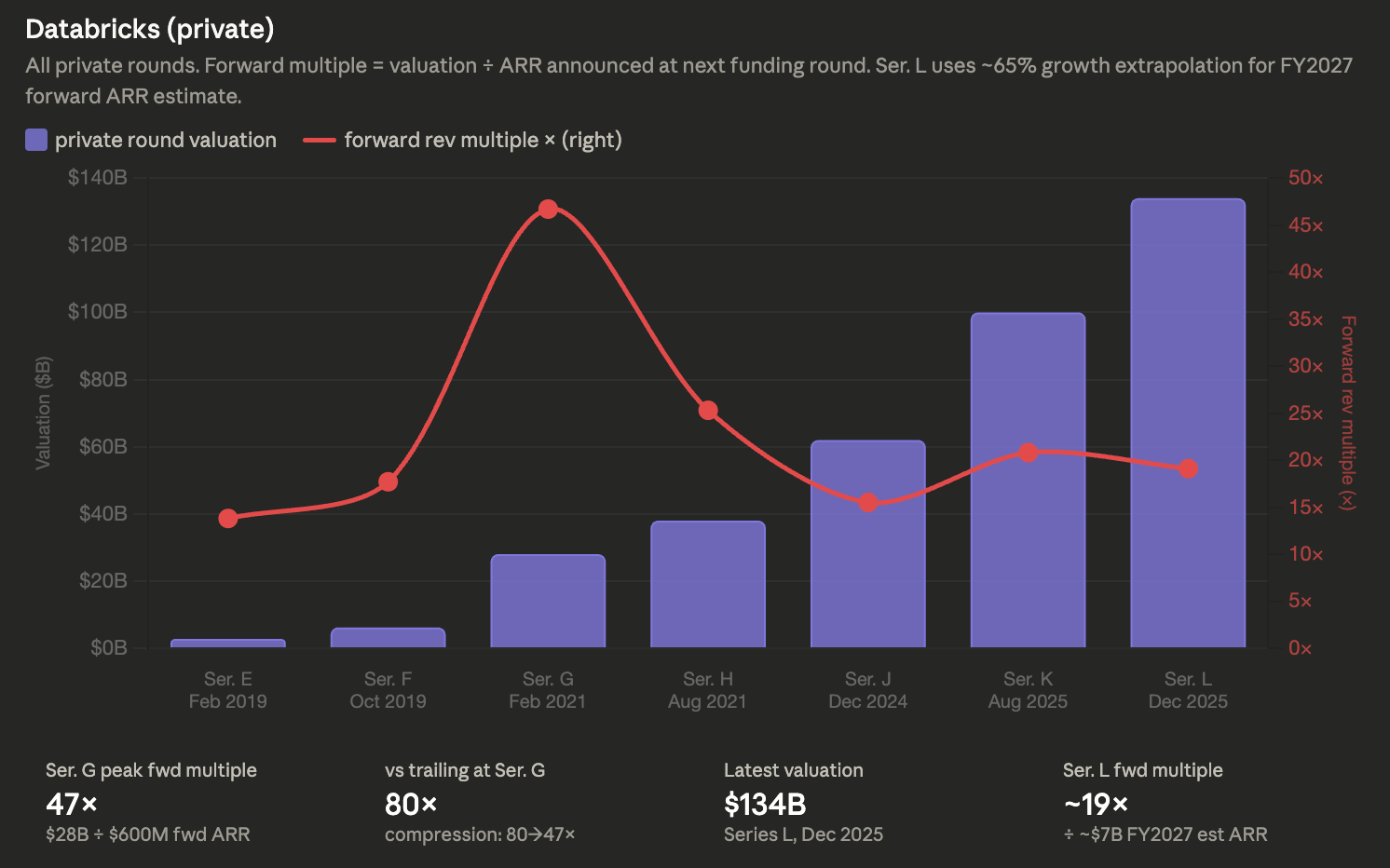Toggle the private round valuation legend swatch
This screenshot has height=868, width=1390.
point(36,140)
